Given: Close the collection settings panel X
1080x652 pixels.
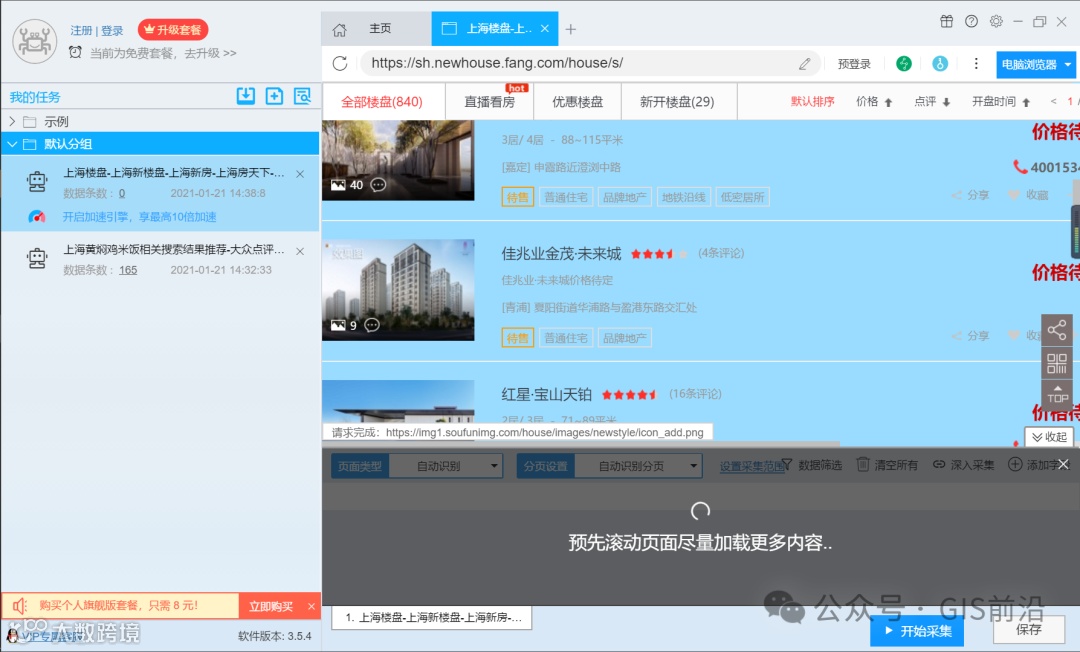Looking at the screenshot, I should (1063, 465).
